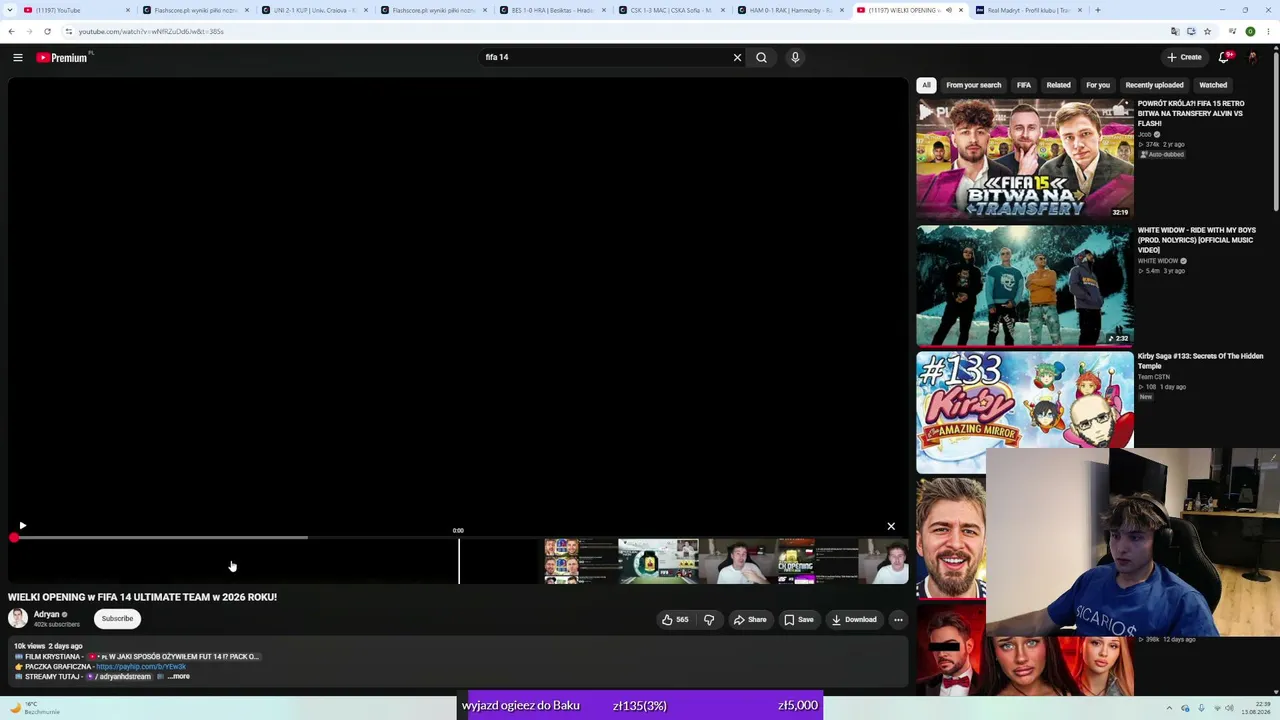The image size is (1280, 720).
Task: Switch to the HAM 0-1 RAK Hammarby tab
Action: [789, 10]
